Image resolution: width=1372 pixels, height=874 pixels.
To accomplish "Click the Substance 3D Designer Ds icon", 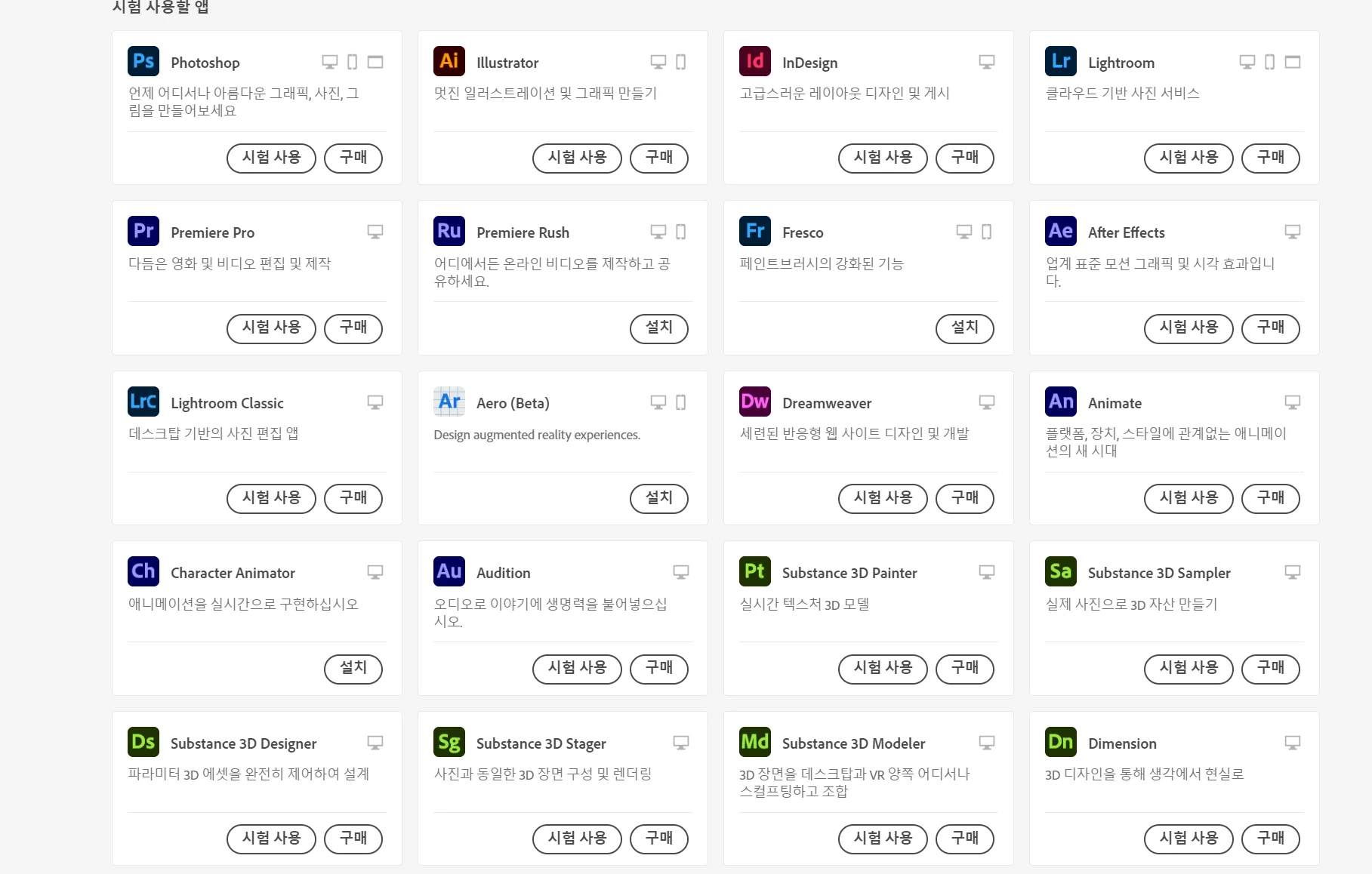I will (143, 742).
